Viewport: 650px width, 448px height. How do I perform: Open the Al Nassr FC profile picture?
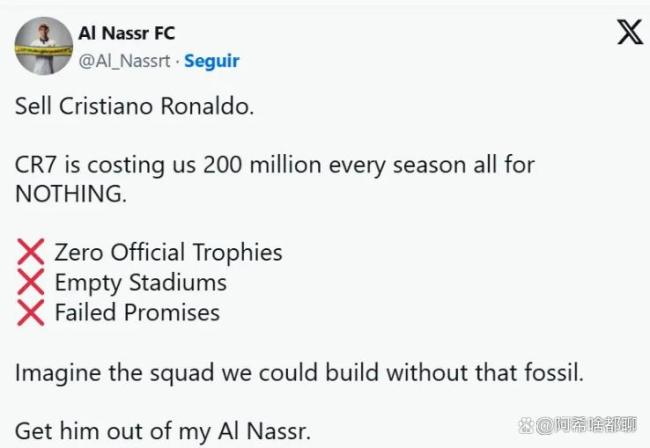tap(42, 46)
